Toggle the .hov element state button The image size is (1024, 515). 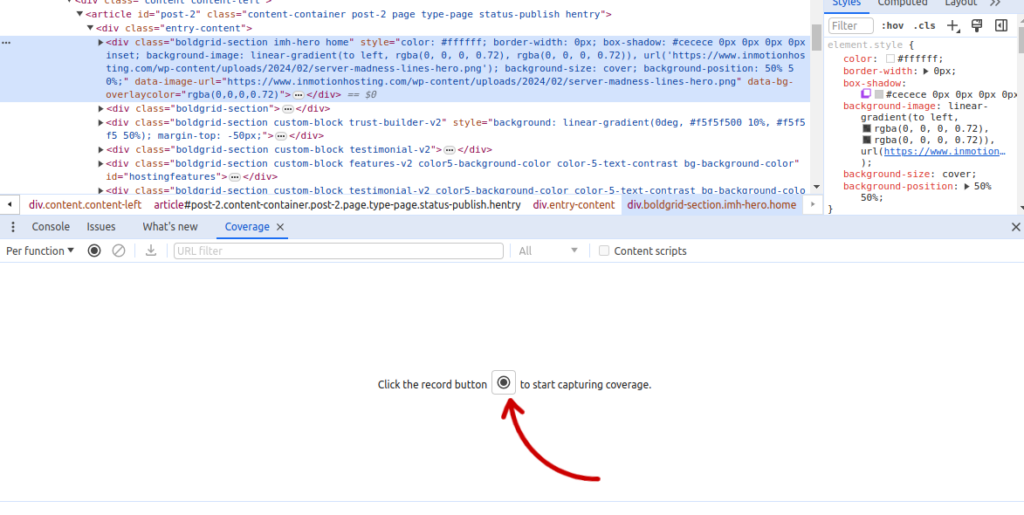892,26
